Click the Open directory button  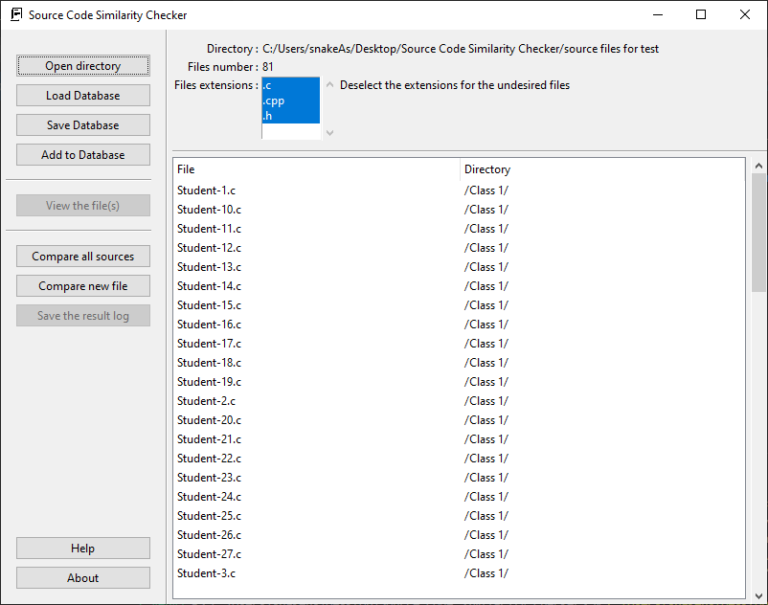tap(83, 66)
